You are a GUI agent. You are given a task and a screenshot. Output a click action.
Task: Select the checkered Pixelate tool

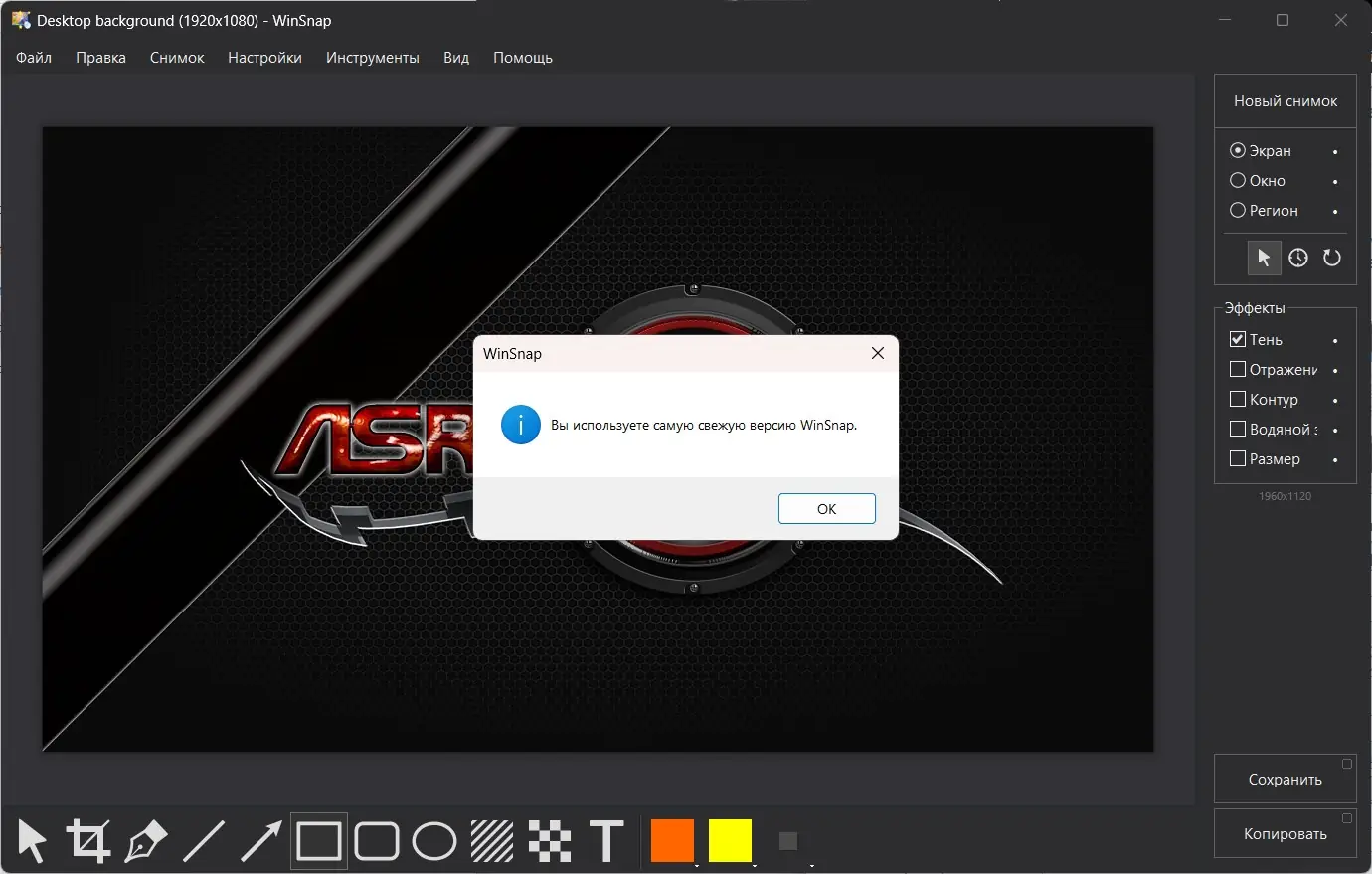pos(550,841)
